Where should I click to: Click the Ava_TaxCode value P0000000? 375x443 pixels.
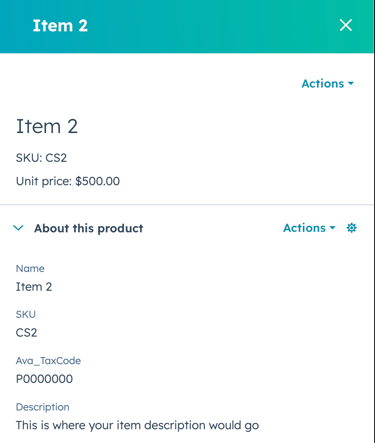point(44,379)
